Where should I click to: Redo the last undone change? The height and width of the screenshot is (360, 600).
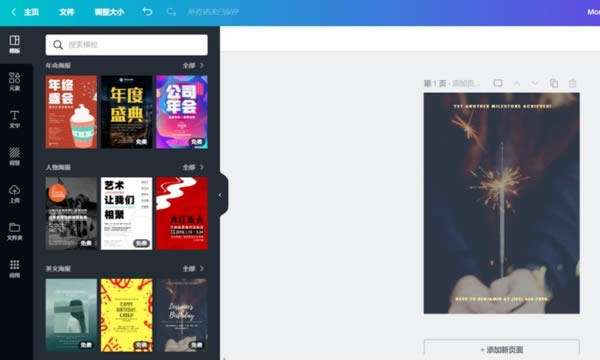click(171, 12)
